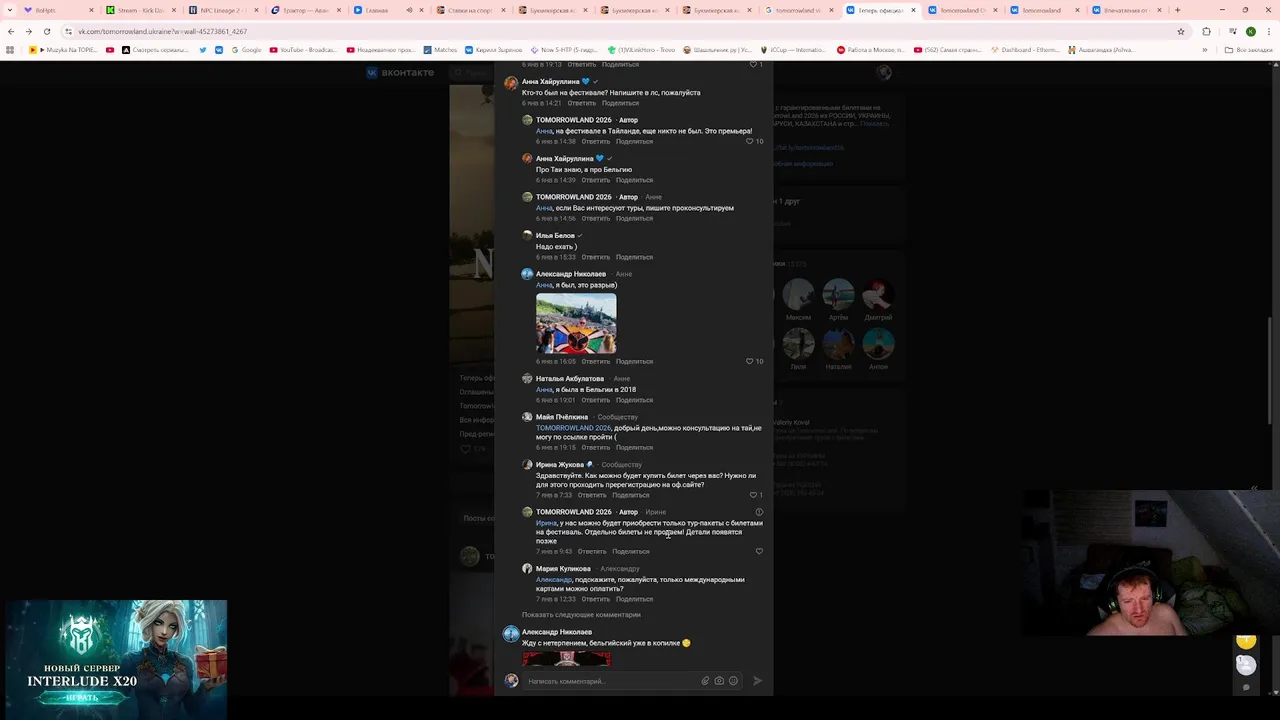Open Dashboard bookmark
The height and width of the screenshot is (720, 1280).
click(1025, 49)
